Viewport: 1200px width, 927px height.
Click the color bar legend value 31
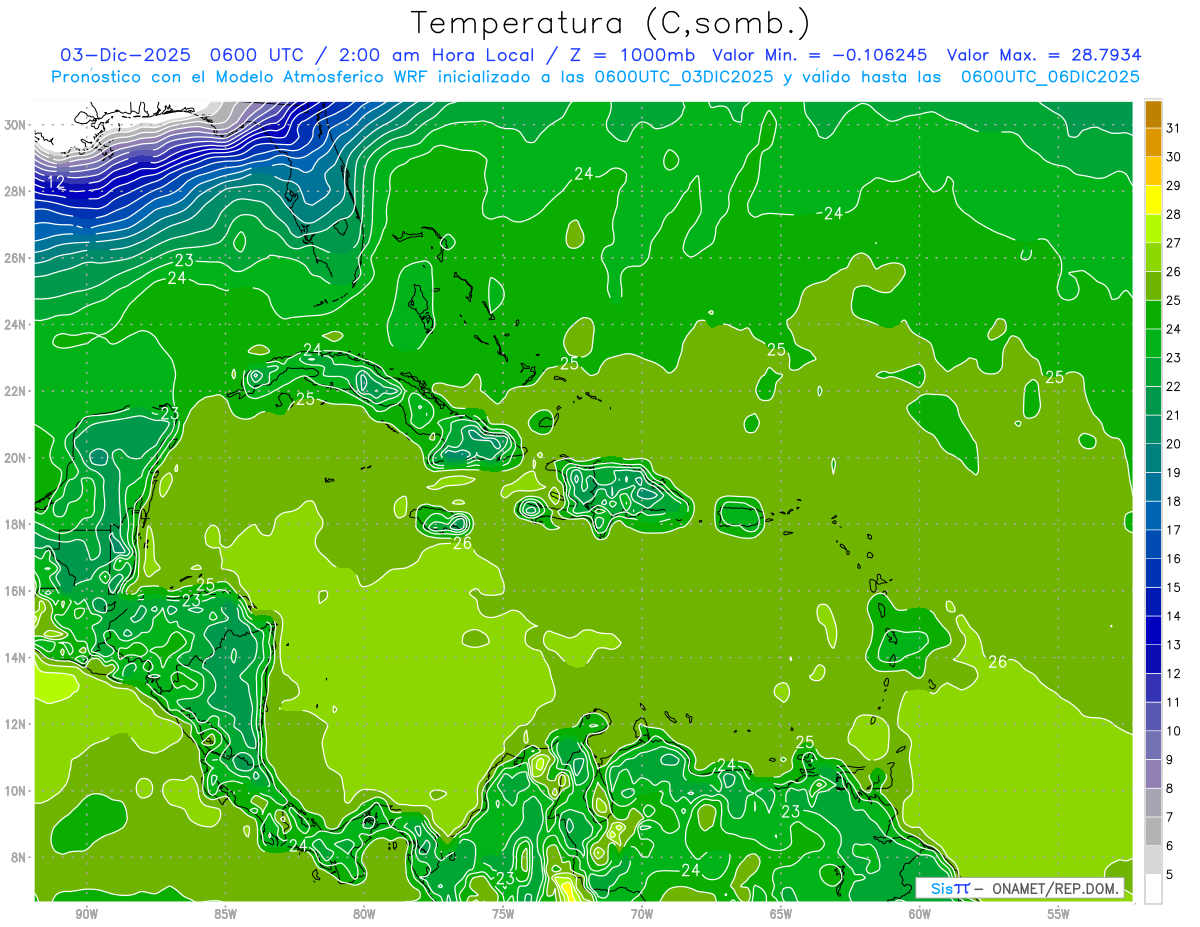(x=1174, y=127)
